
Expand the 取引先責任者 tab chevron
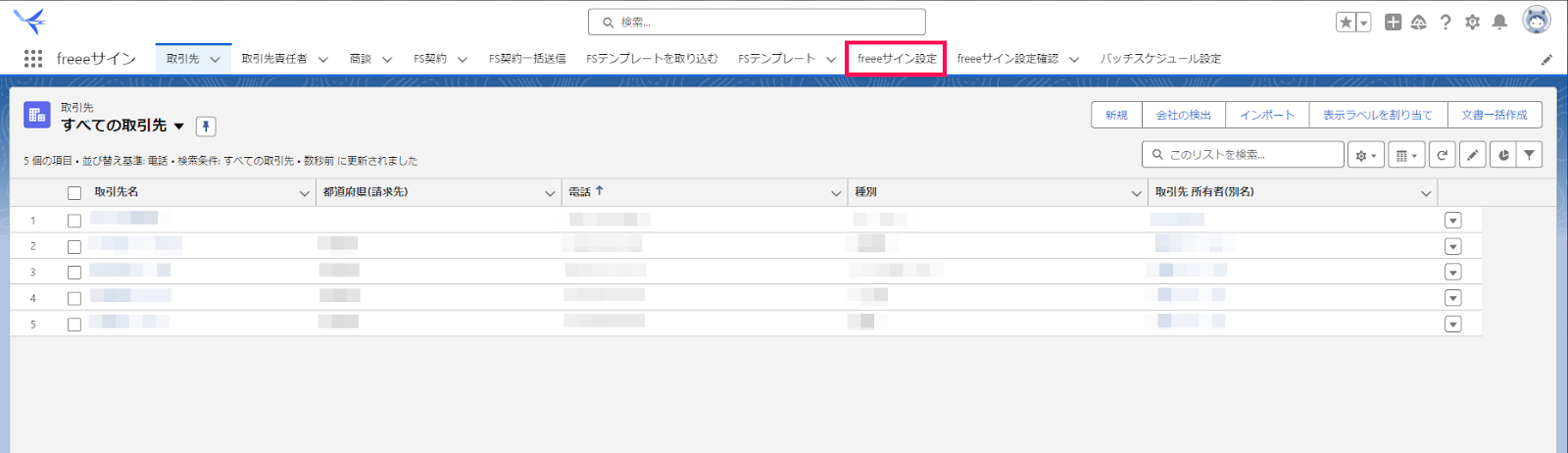pyautogui.click(x=323, y=60)
